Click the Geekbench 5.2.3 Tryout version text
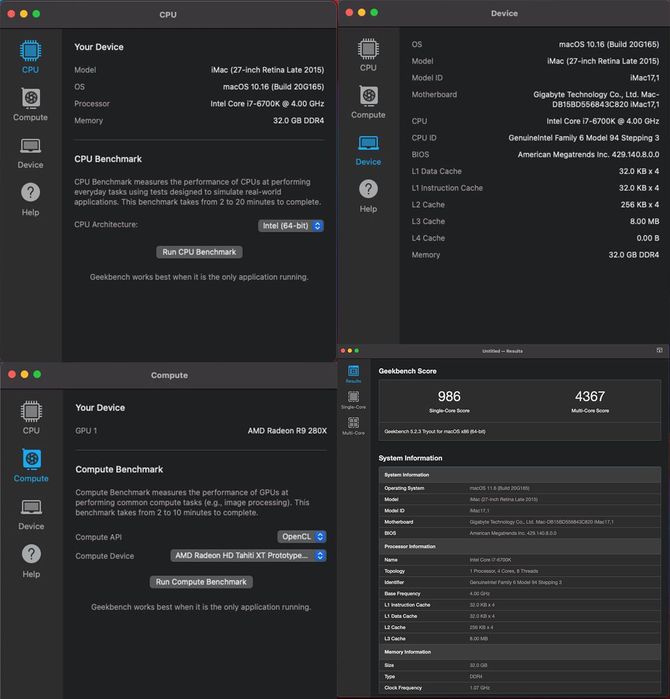The image size is (670, 699). (x=435, y=432)
